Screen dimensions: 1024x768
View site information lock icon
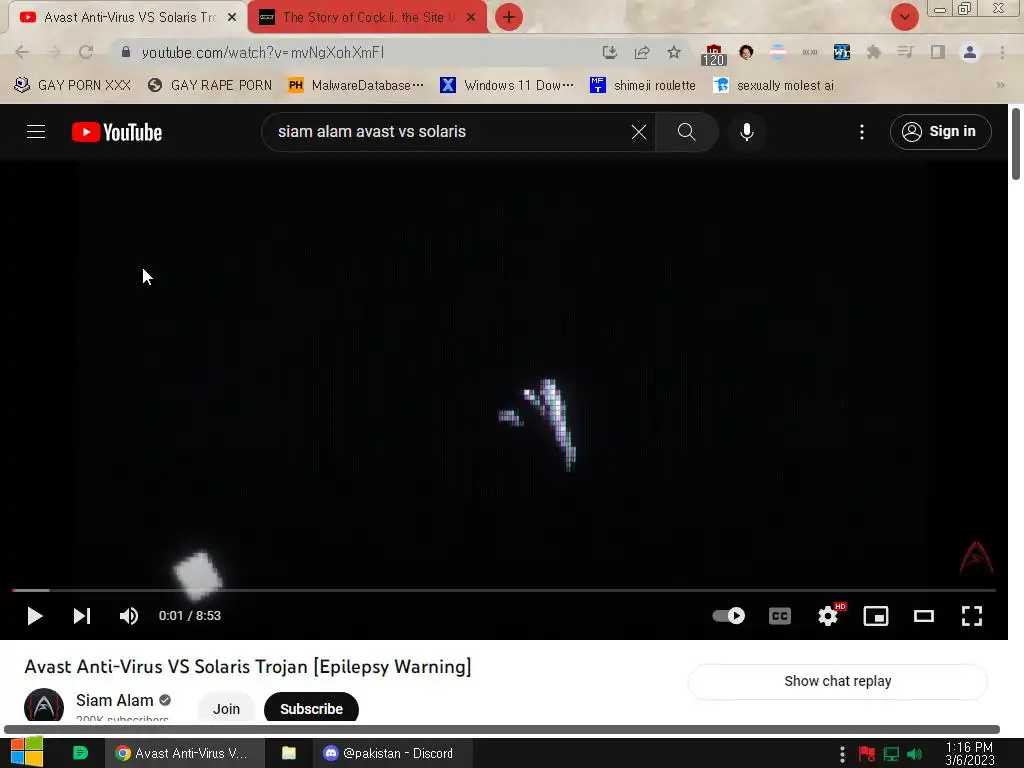[126, 52]
